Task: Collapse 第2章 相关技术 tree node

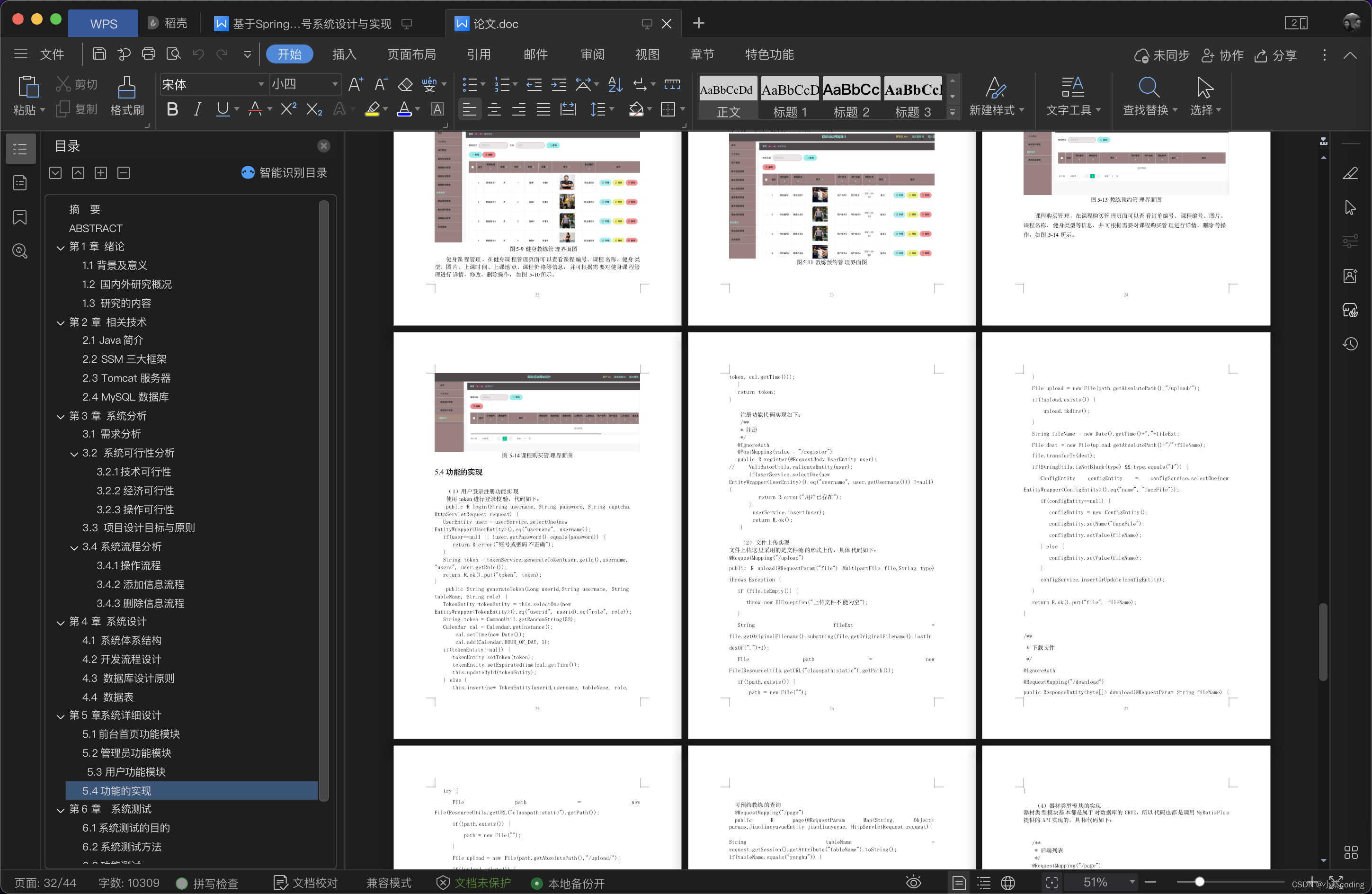Action: (60, 323)
